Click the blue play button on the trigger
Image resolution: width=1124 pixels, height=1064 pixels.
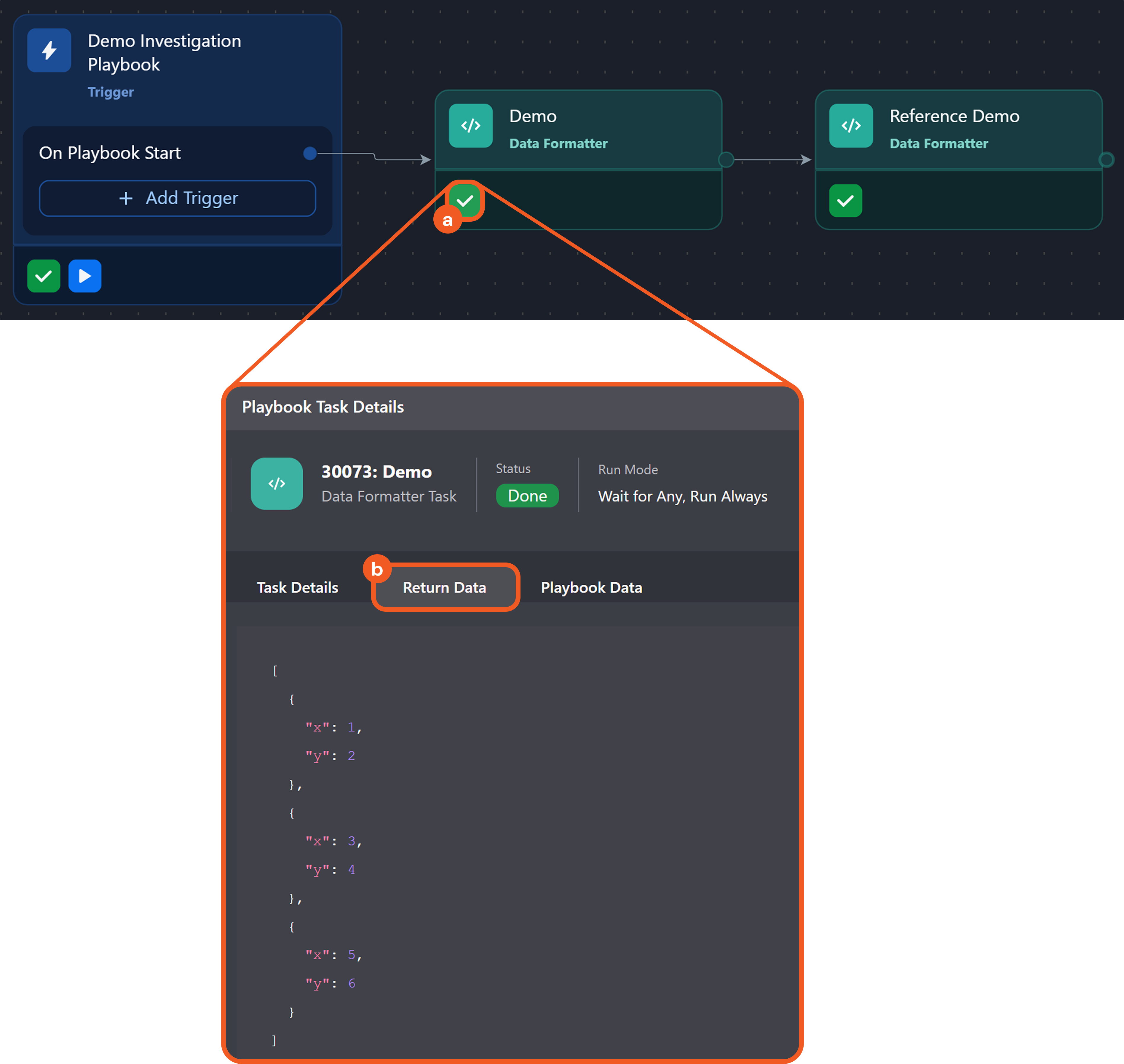pos(85,276)
